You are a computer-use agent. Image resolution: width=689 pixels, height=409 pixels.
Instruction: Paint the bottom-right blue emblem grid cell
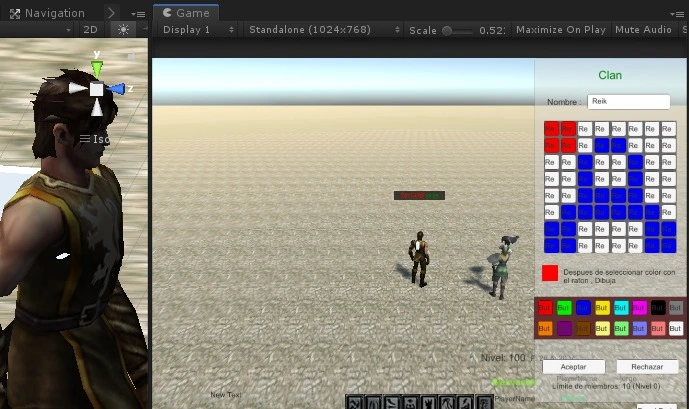pos(668,246)
